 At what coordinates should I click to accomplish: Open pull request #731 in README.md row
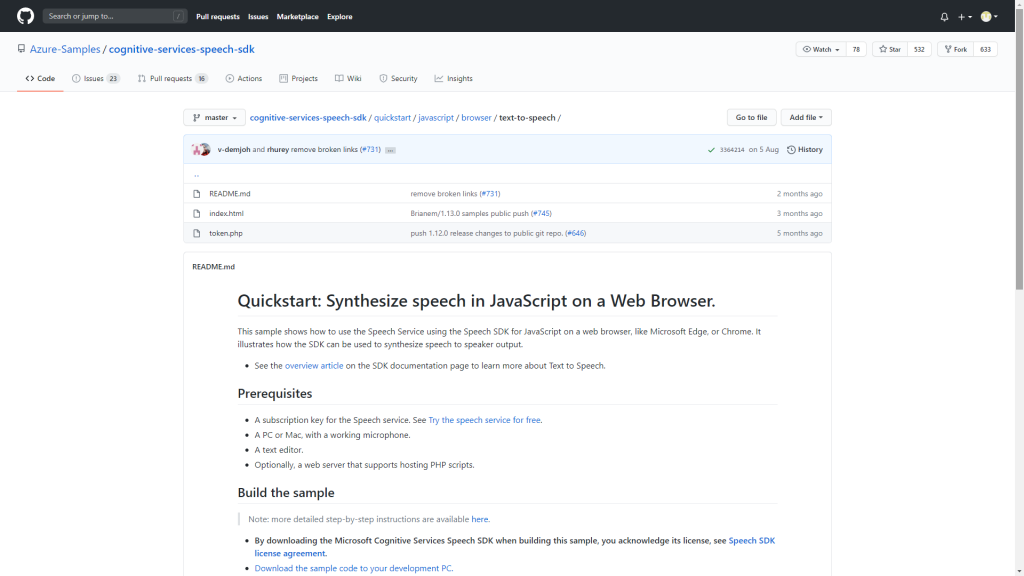click(x=490, y=194)
